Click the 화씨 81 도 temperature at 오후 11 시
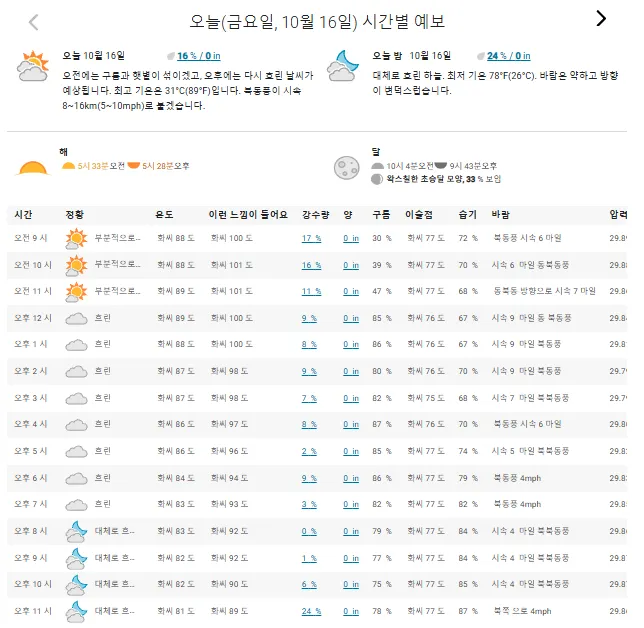The image size is (644, 628). 176,611
